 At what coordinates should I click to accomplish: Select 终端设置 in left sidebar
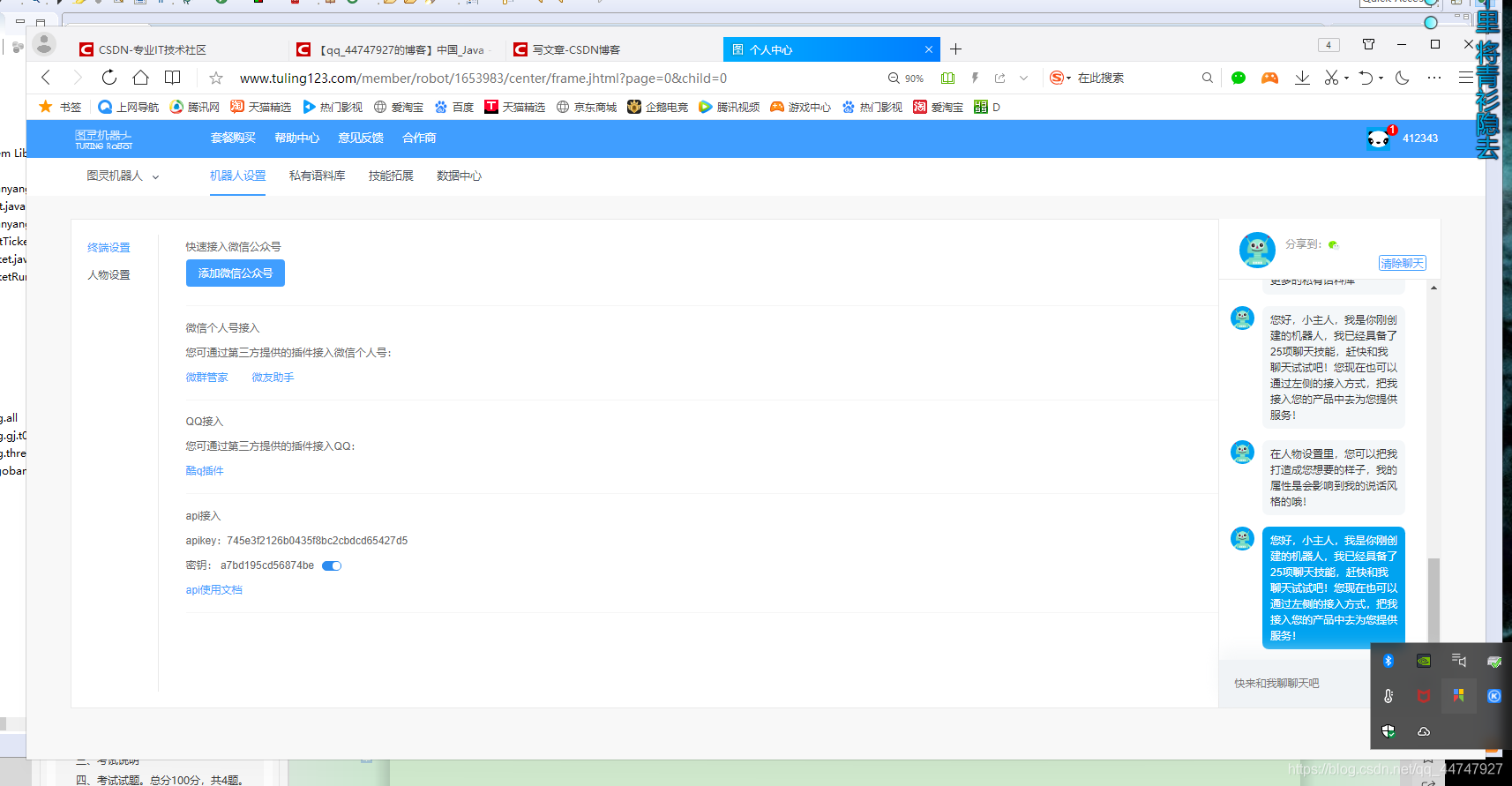tap(109, 247)
